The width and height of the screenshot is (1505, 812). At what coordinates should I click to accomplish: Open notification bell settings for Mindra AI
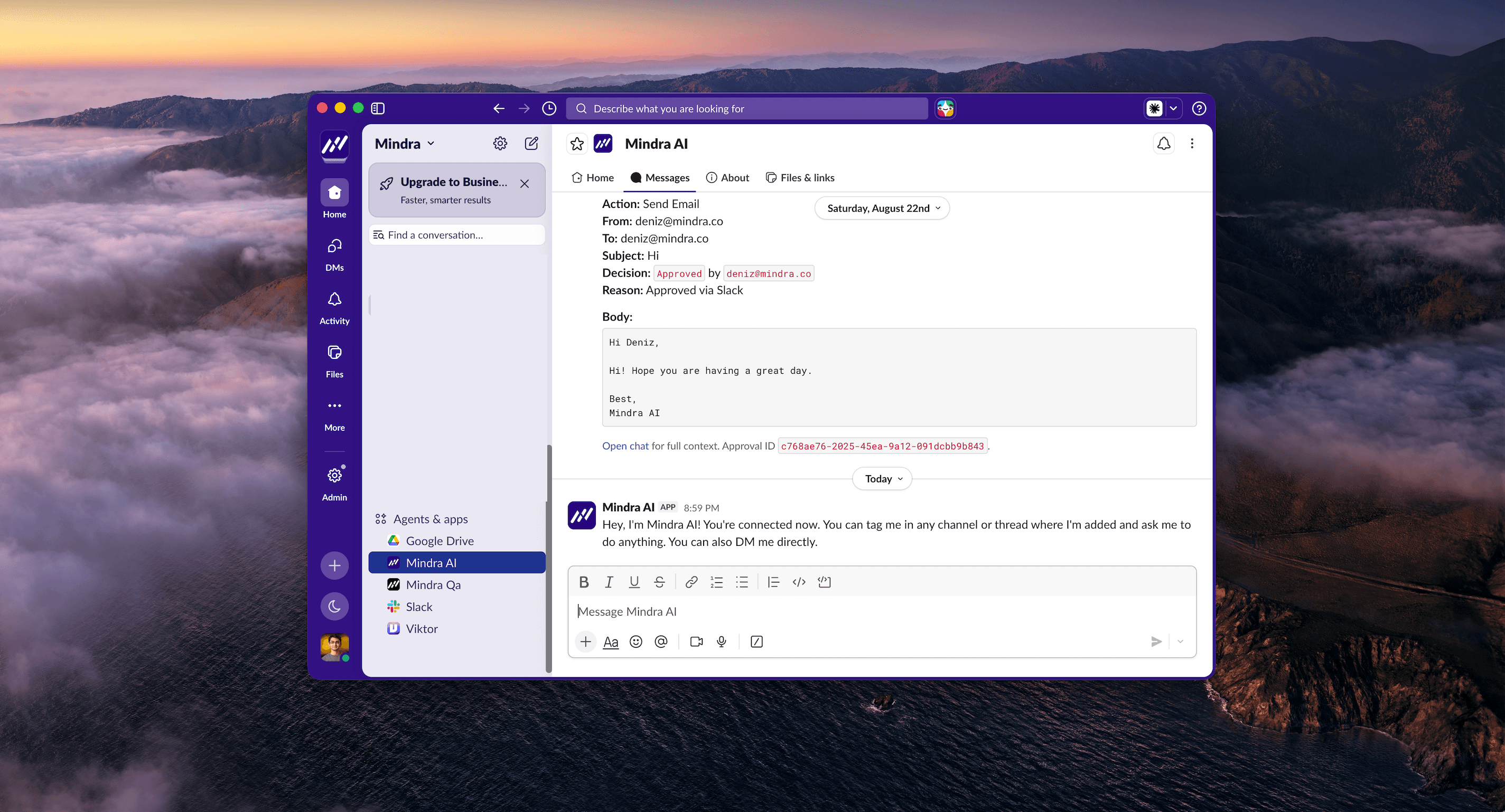[1164, 144]
